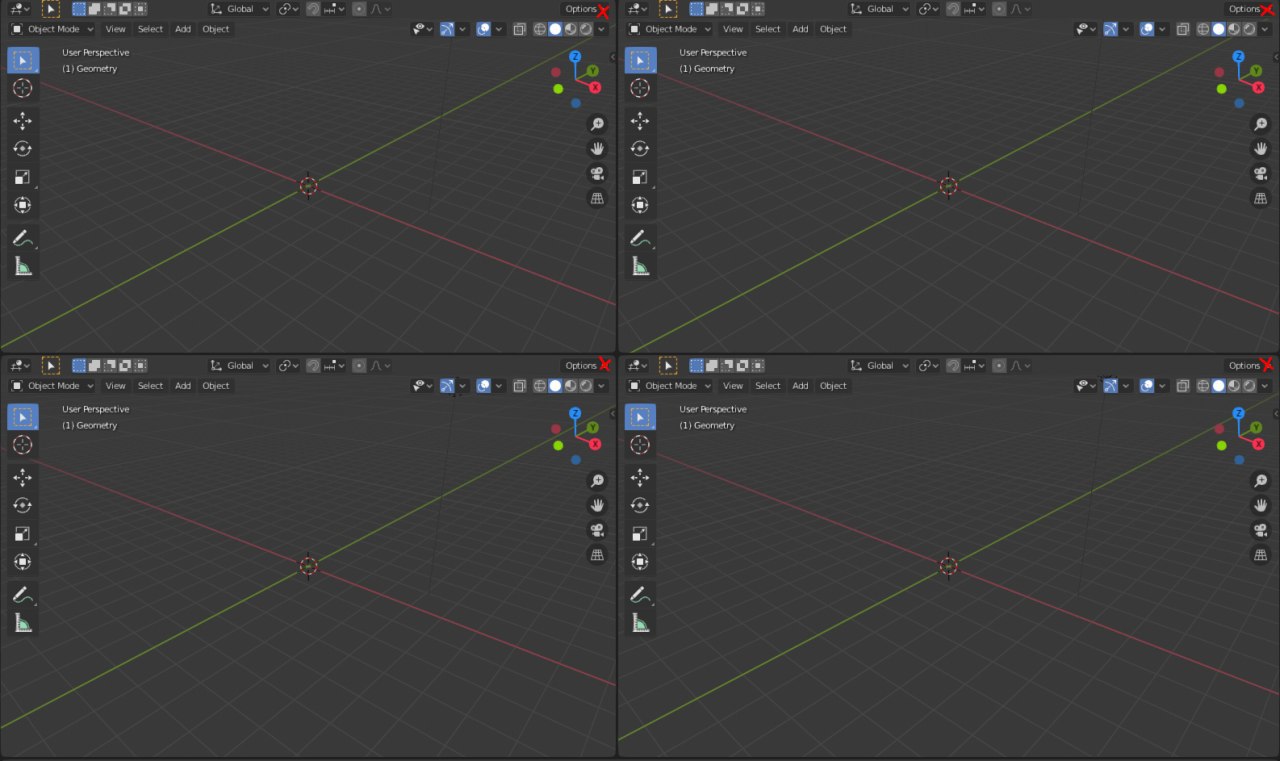Choose the Measure tool in bottom-left viewport
The width and height of the screenshot is (1280, 761).
23,623
